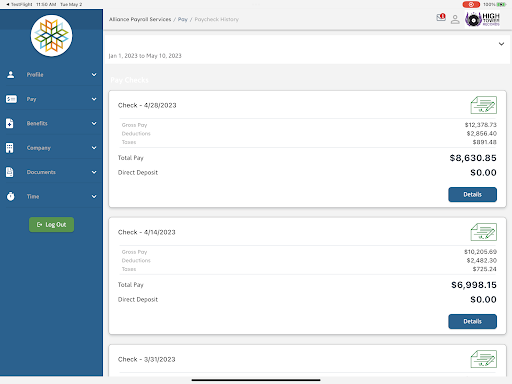Click the check icon for 3/31/2023 paycheck

click(x=484, y=359)
